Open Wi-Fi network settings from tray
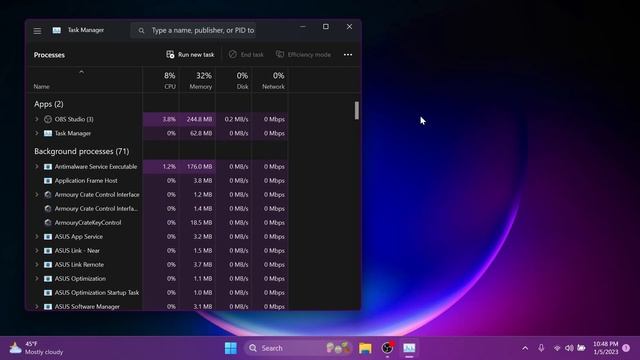This screenshot has height=360, width=640. (557, 348)
